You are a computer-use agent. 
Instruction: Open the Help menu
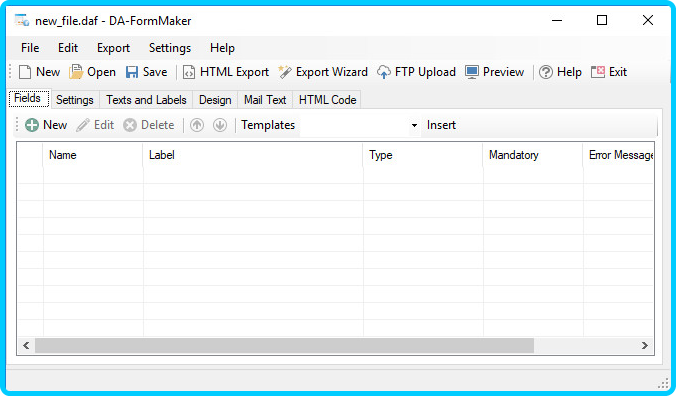(x=222, y=48)
